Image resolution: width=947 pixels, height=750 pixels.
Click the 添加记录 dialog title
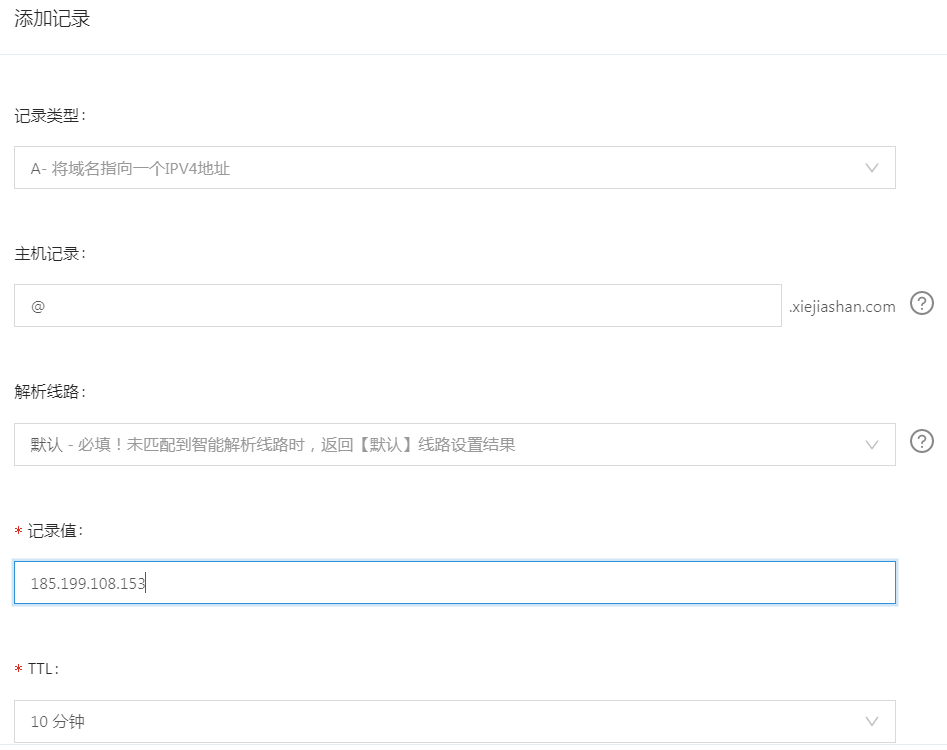tap(52, 19)
